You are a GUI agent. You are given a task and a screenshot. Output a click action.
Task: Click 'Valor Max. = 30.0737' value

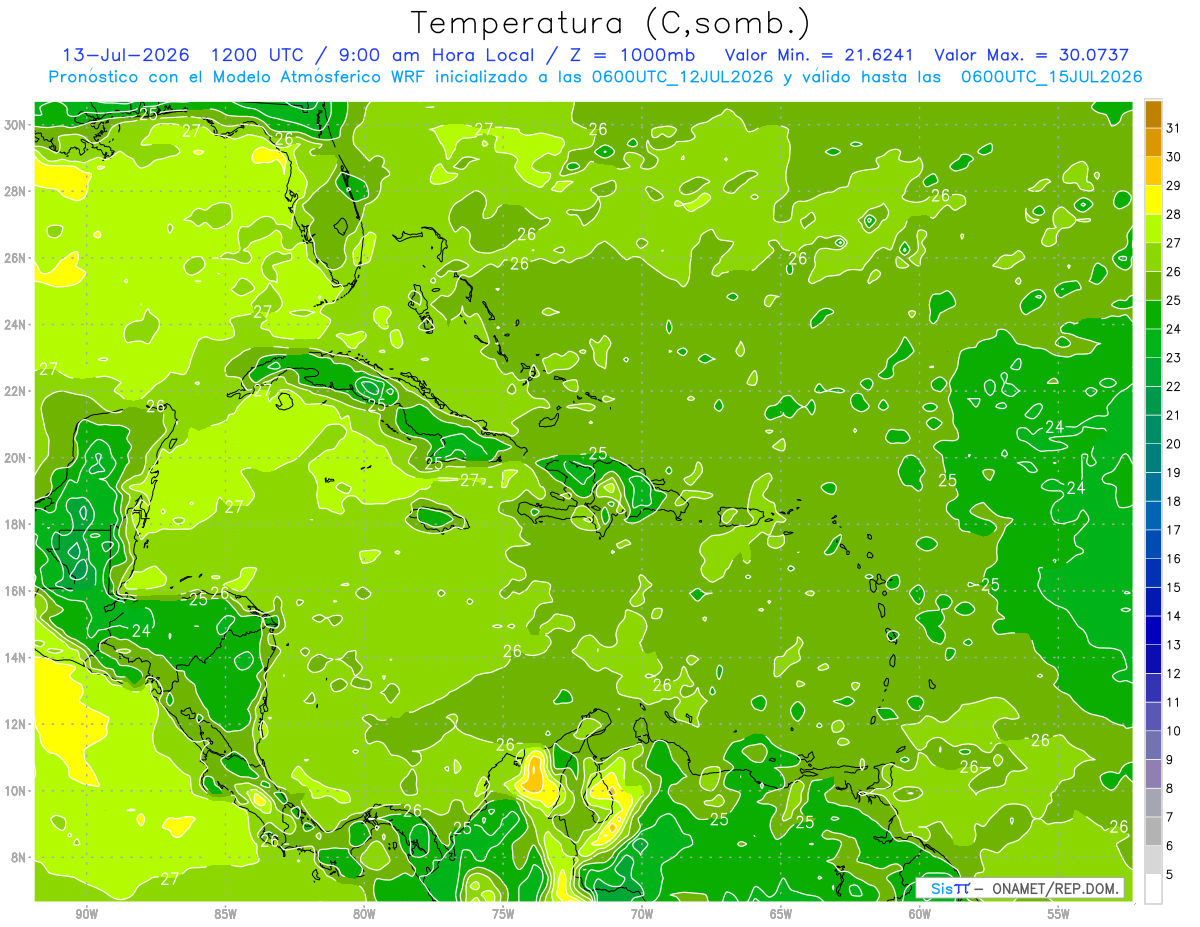1031,55
